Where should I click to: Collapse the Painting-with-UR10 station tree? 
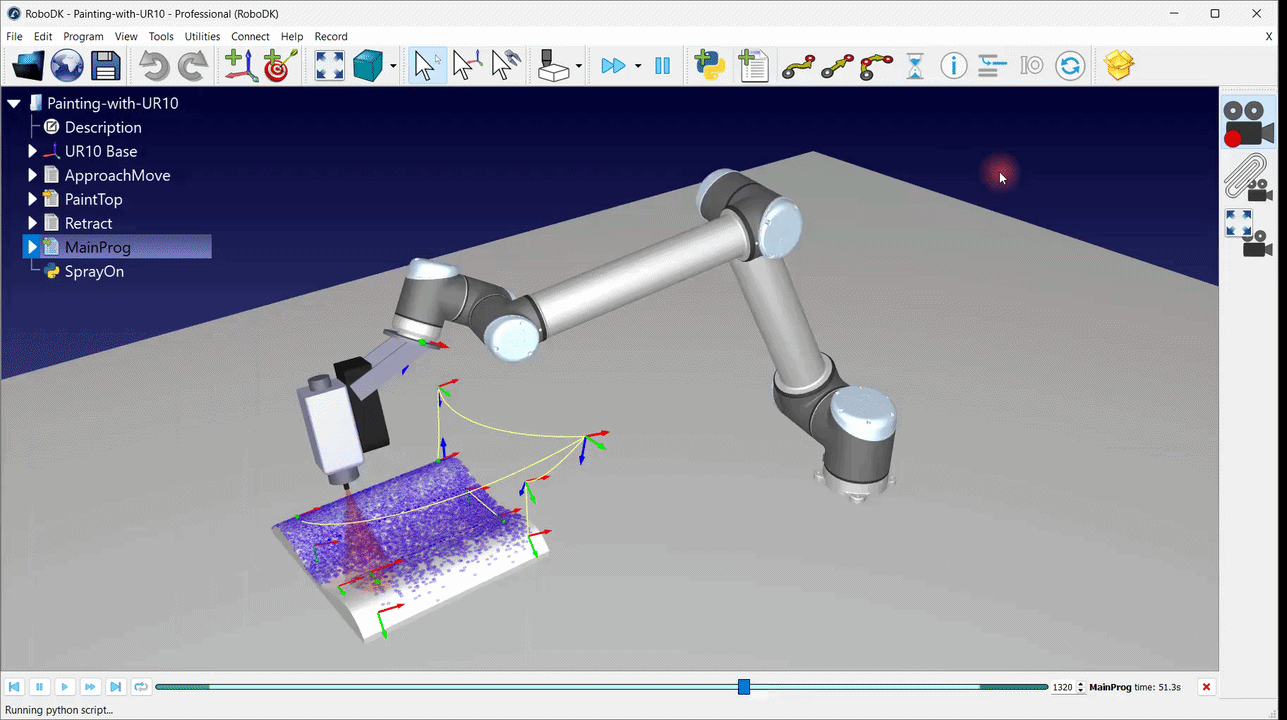(14, 103)
